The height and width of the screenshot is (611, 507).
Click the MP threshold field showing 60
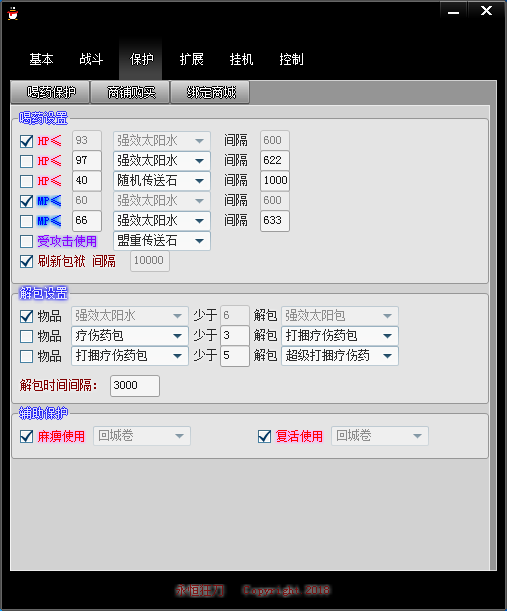(x=87, y=201)
